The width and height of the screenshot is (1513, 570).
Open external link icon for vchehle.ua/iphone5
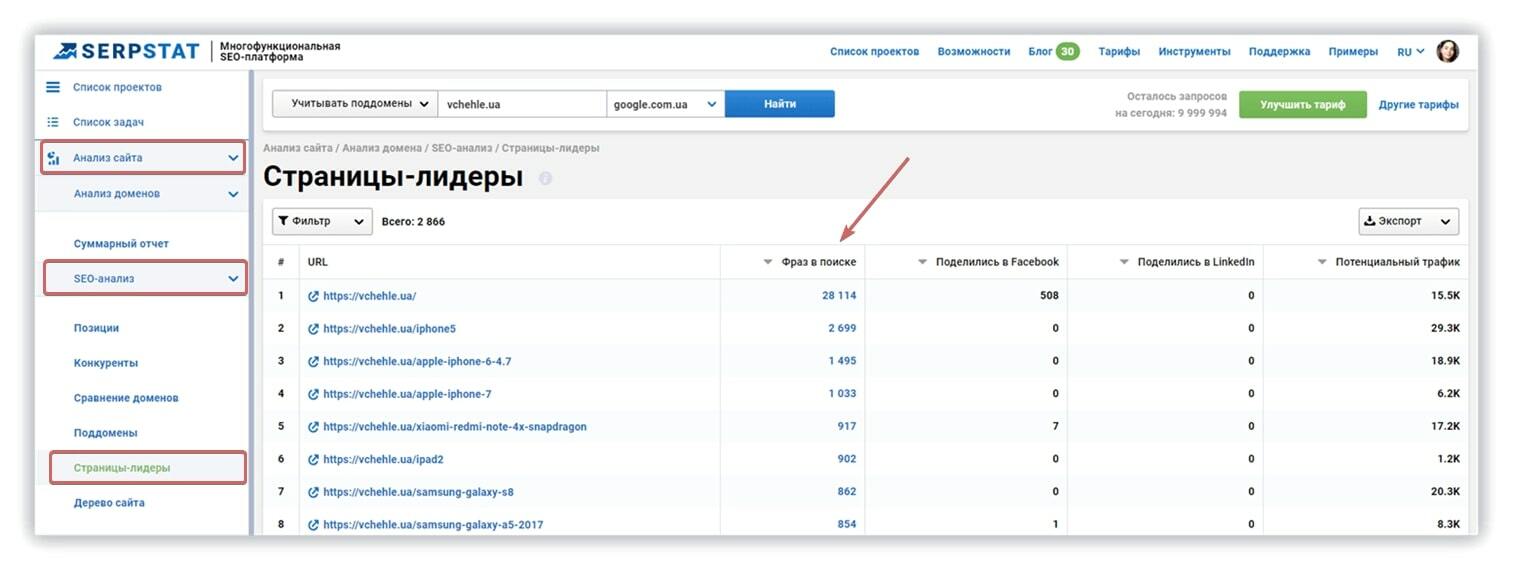313,329
